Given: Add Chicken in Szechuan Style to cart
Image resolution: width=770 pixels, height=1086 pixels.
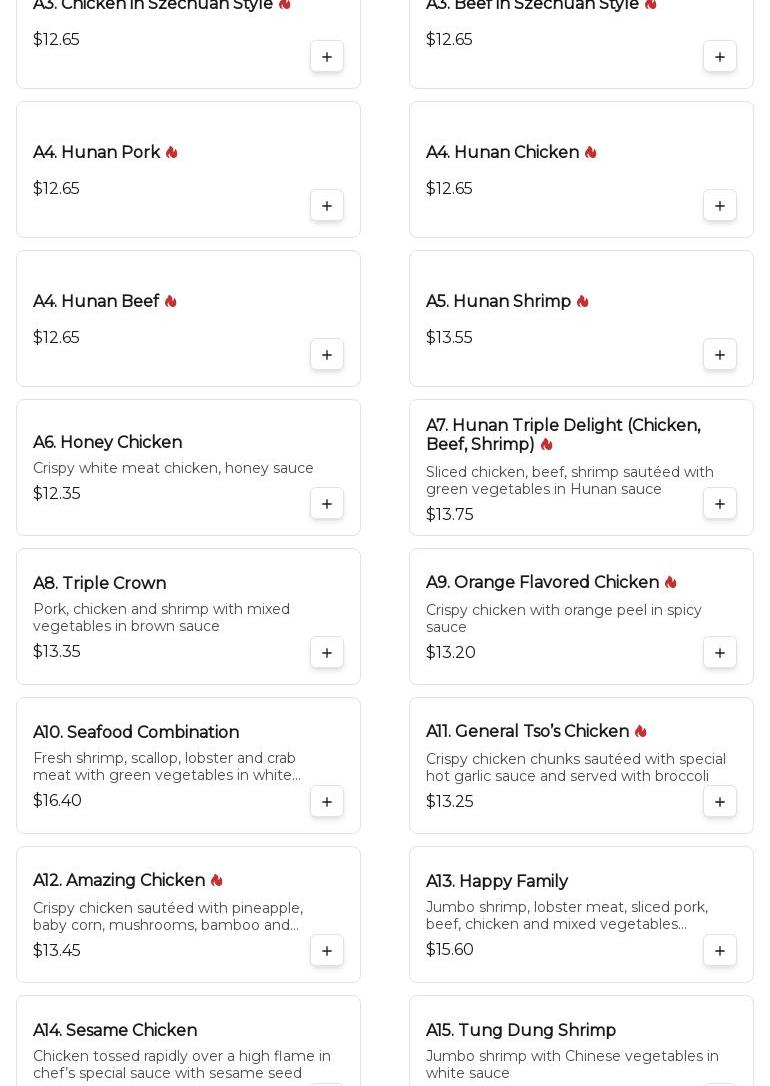Looking at the screenshot, I should [327, 57].
